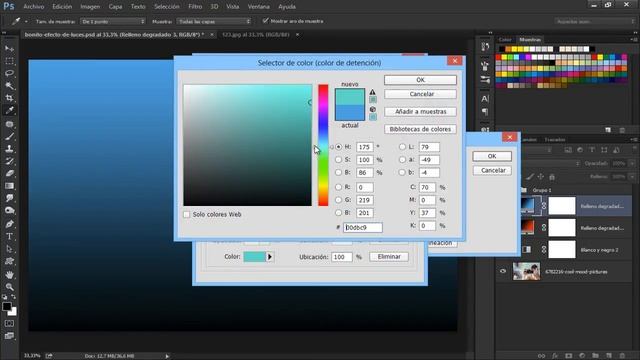Open the Character panel icon

485,98
